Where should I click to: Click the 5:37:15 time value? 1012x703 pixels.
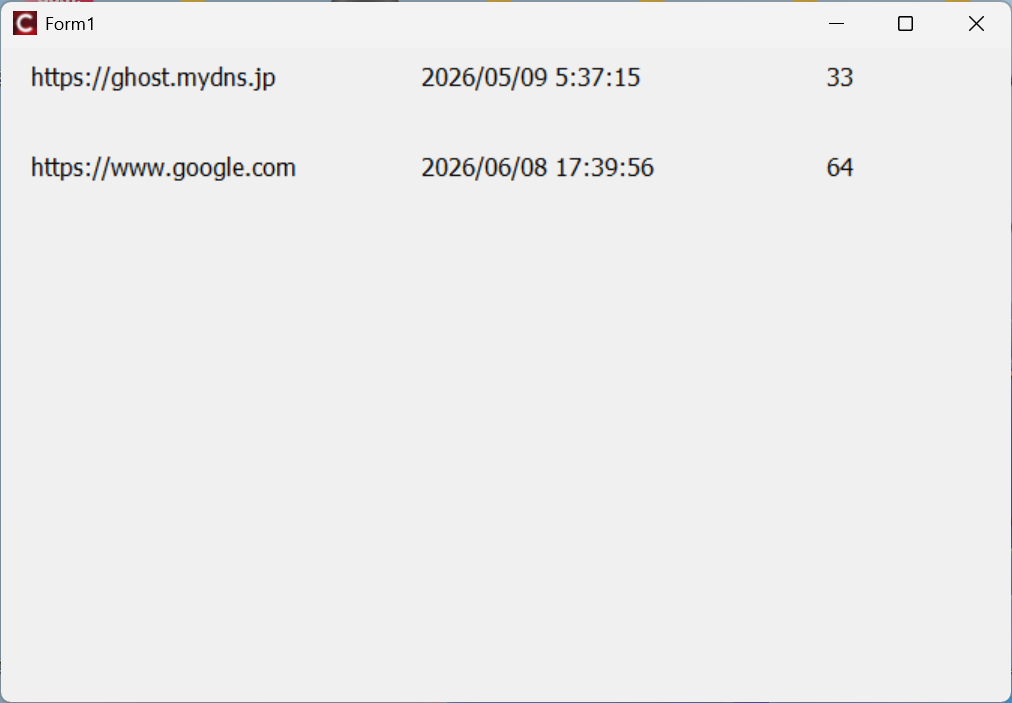[x=597, y=78]
